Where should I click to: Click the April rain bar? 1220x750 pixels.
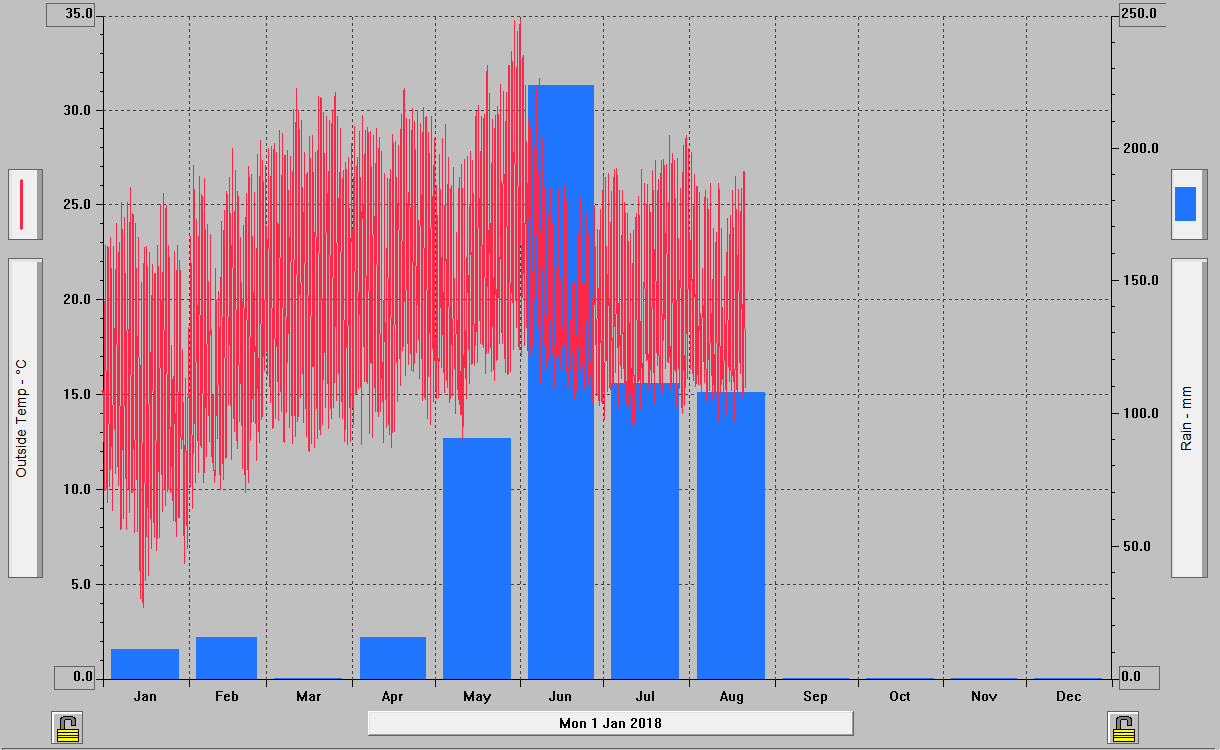(393, 658)
